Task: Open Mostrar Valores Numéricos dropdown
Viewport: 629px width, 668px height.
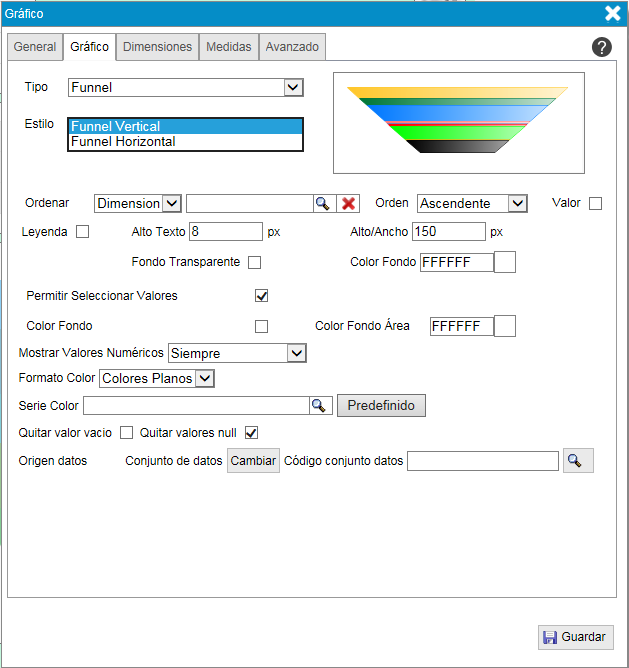Action: tap(237, 353)
